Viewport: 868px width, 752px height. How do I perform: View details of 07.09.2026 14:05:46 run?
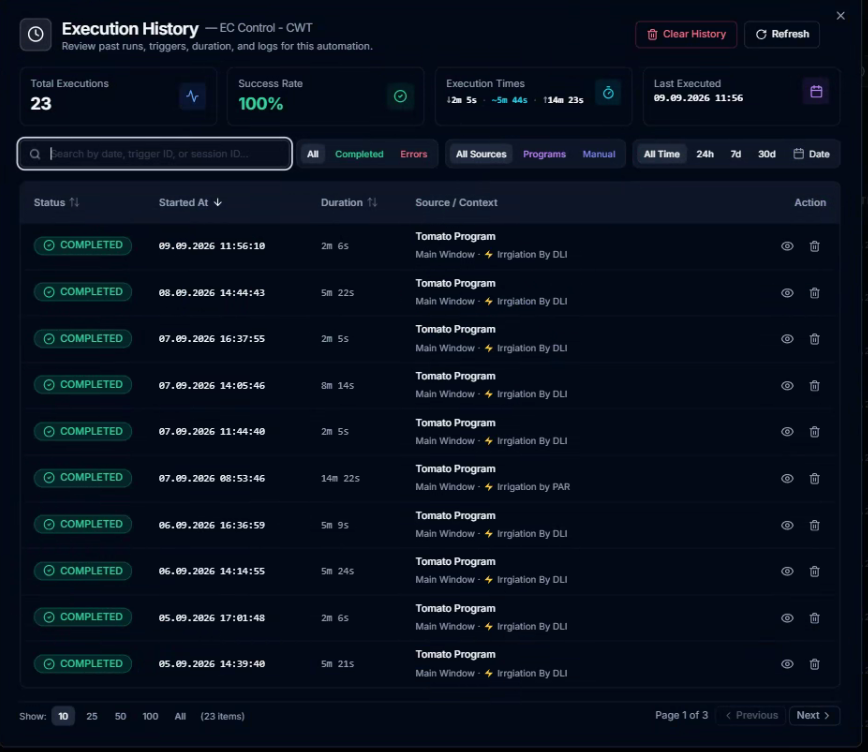coord(787,385)
